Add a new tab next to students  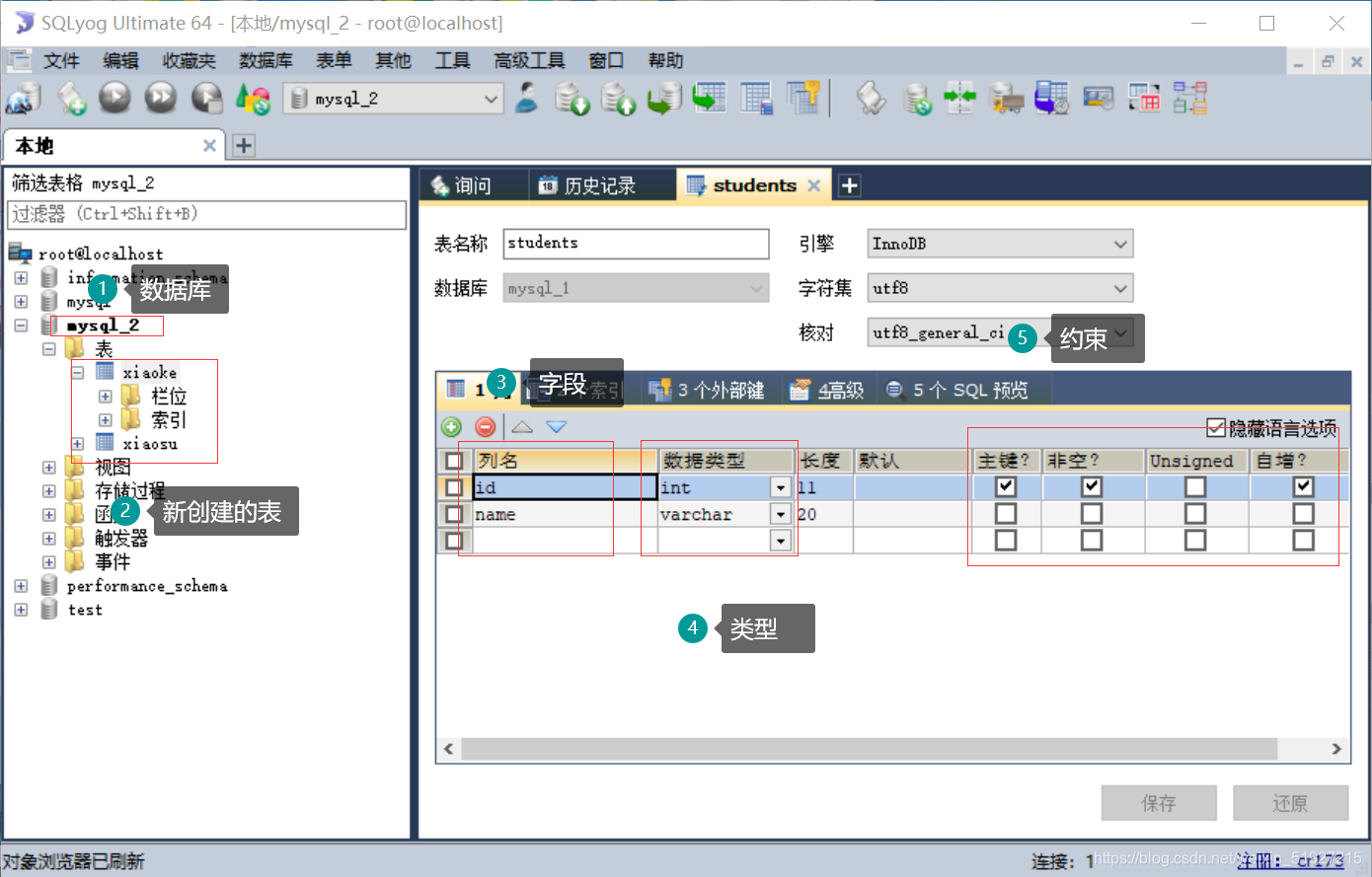tap(849, 185)
